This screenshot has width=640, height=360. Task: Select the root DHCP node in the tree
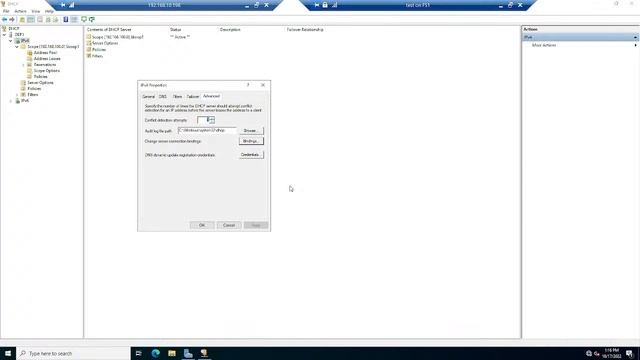click(x=14, y=29)
